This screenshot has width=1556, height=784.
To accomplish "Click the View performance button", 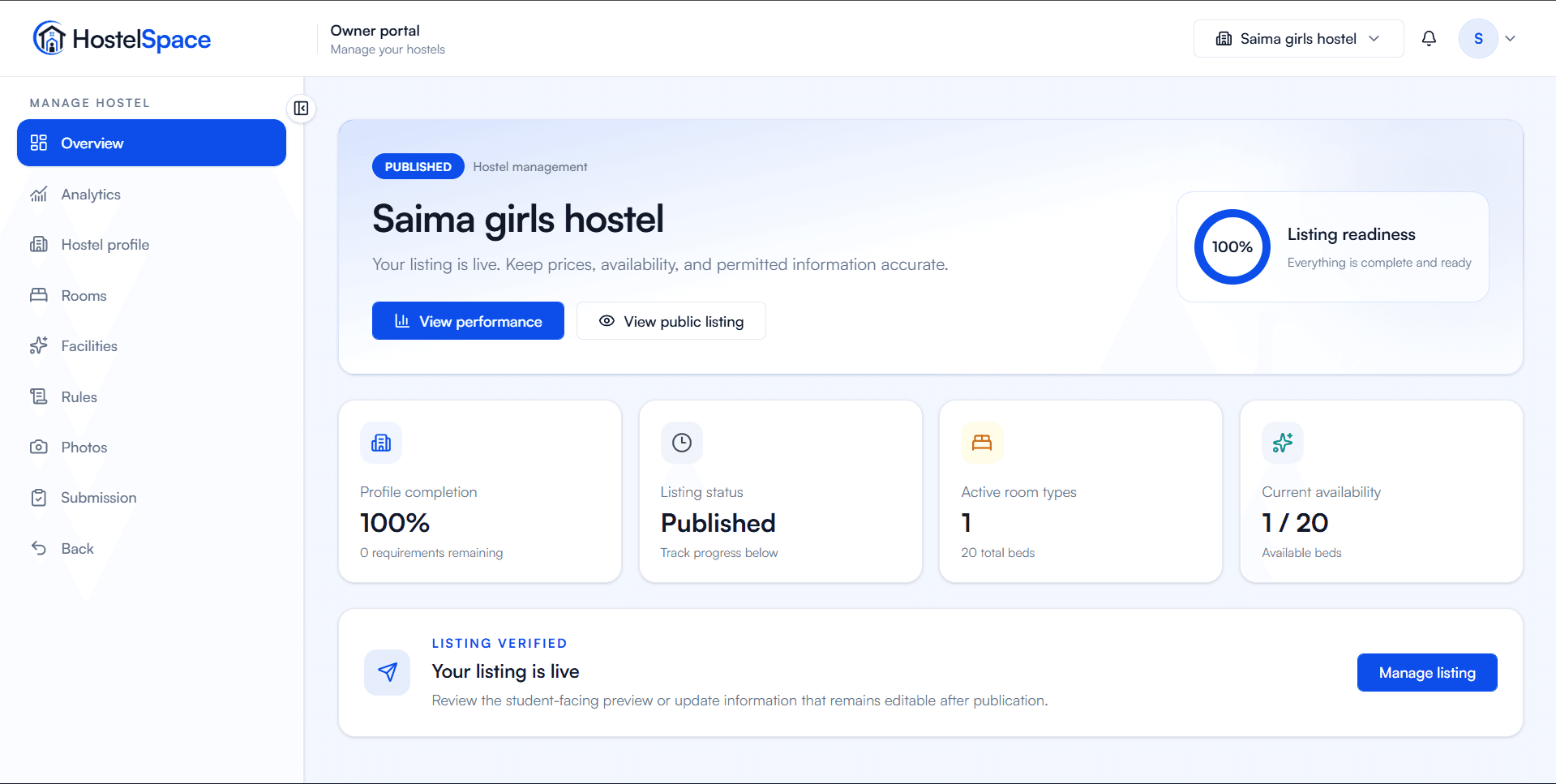I will [468, 321].
